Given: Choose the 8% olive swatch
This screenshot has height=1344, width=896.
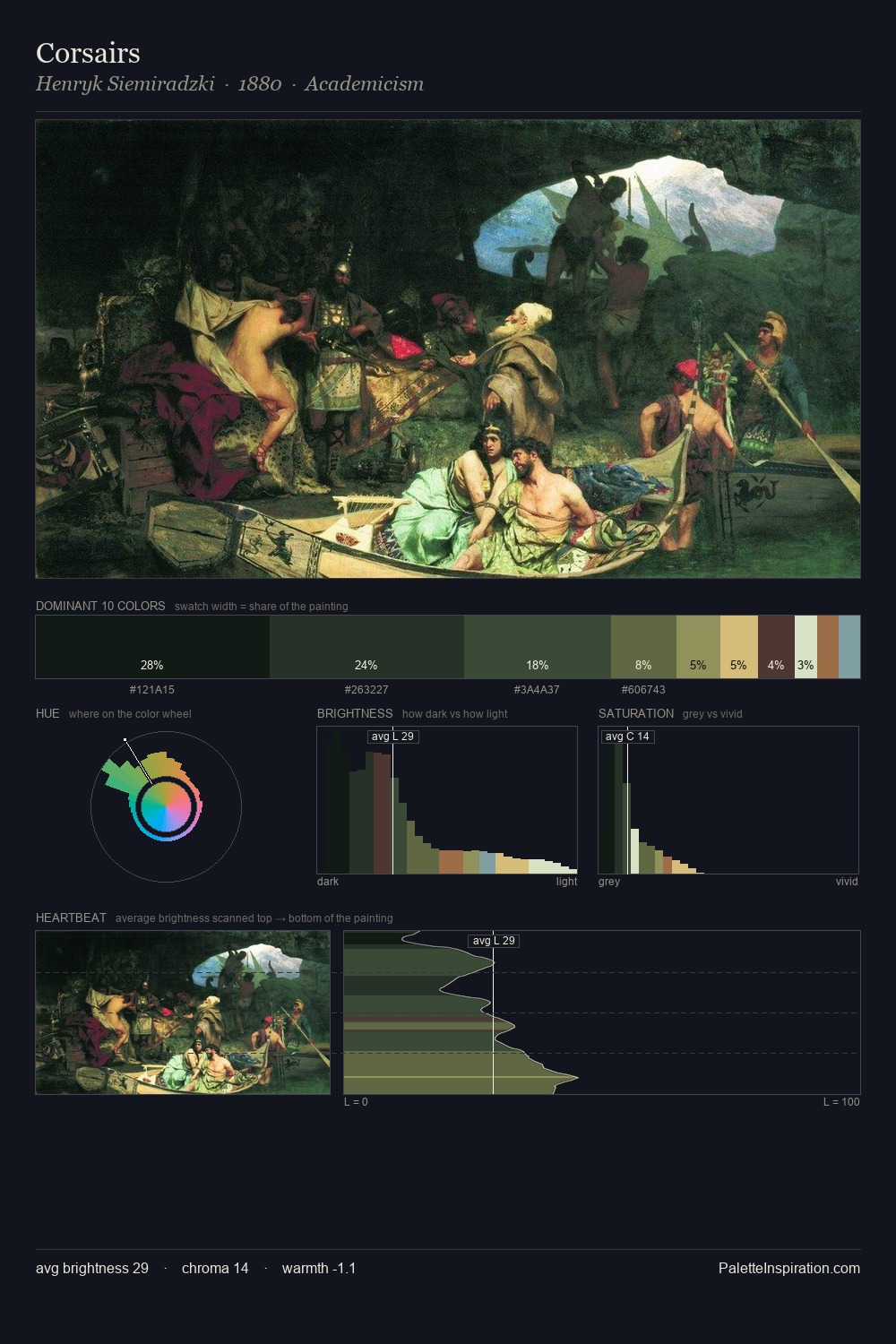Looking at the screenshot, I should point(643,647).
